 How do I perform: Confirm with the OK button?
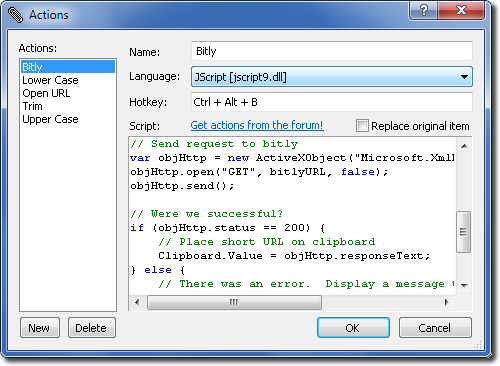(353, 328)
